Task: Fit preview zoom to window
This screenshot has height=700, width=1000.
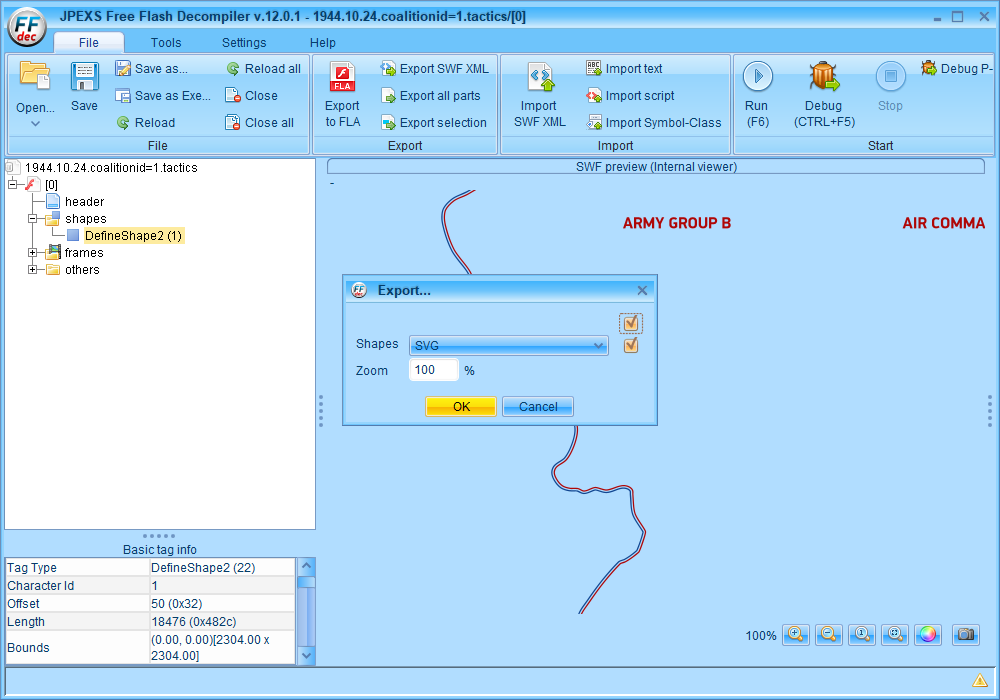Action: pyautogui.click(x=895, y=634)
